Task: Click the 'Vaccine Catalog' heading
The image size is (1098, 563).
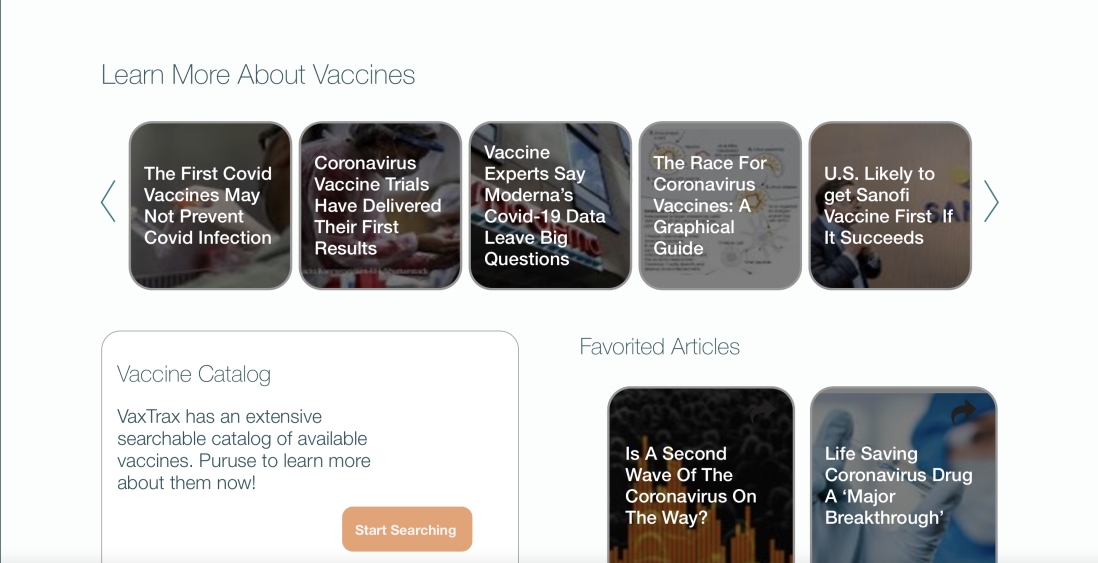Action: click(x=194, y=374)
